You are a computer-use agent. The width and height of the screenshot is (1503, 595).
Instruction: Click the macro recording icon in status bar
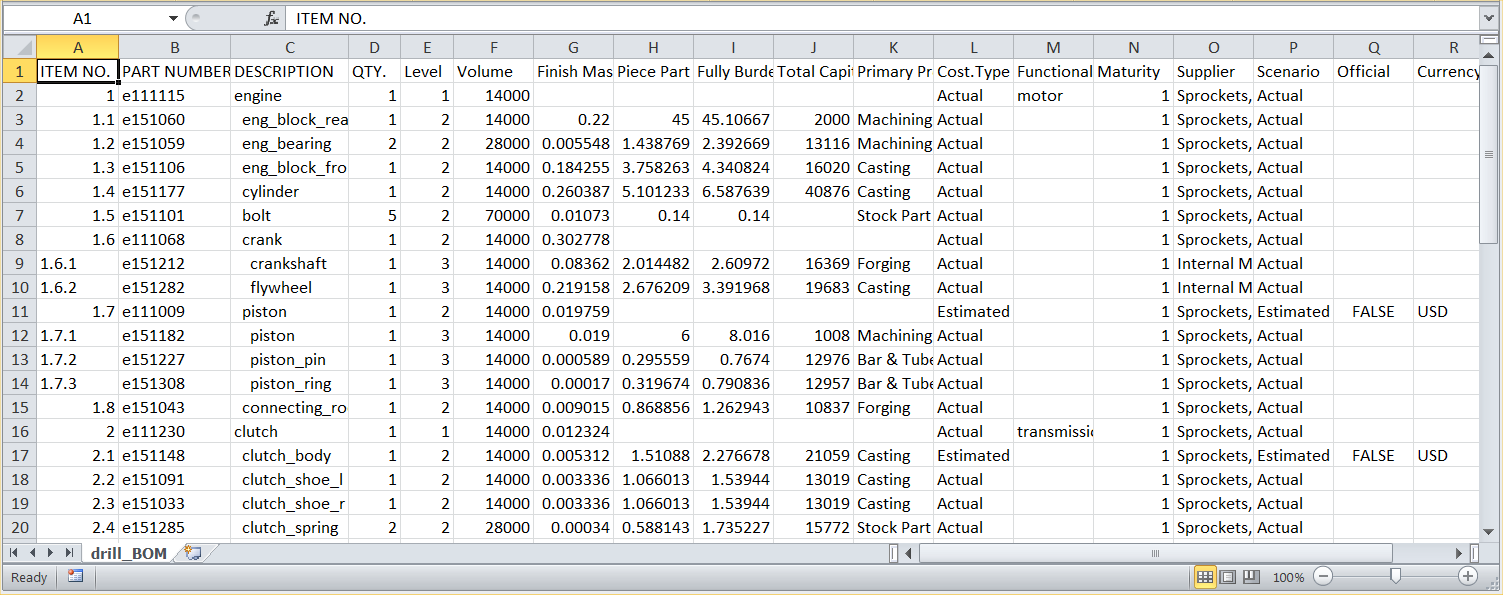point(76,577)
